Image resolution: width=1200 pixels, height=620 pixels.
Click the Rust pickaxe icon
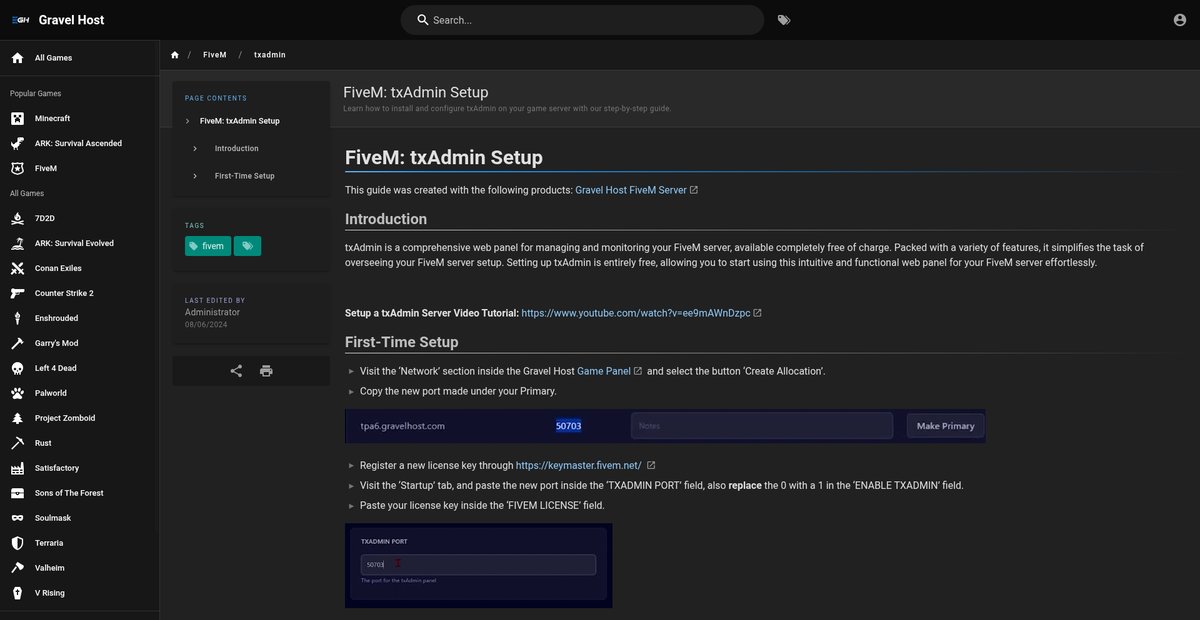[17, 443]
